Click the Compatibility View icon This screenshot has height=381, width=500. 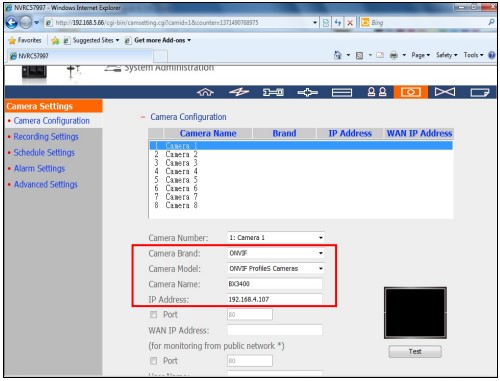(x=326, y=23)
